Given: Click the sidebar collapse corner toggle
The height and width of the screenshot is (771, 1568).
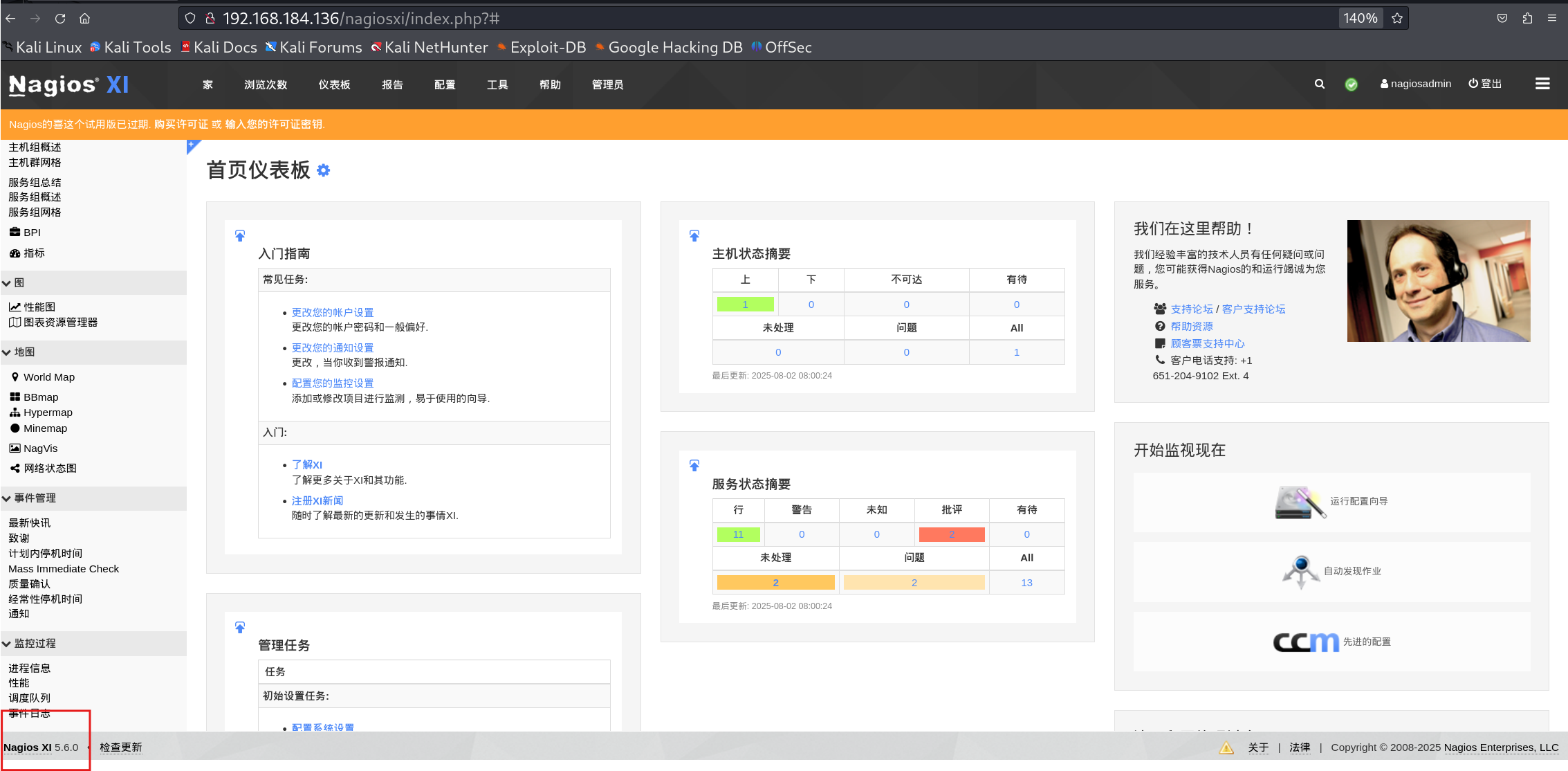Looking at the screenshot, I should 193,146.
